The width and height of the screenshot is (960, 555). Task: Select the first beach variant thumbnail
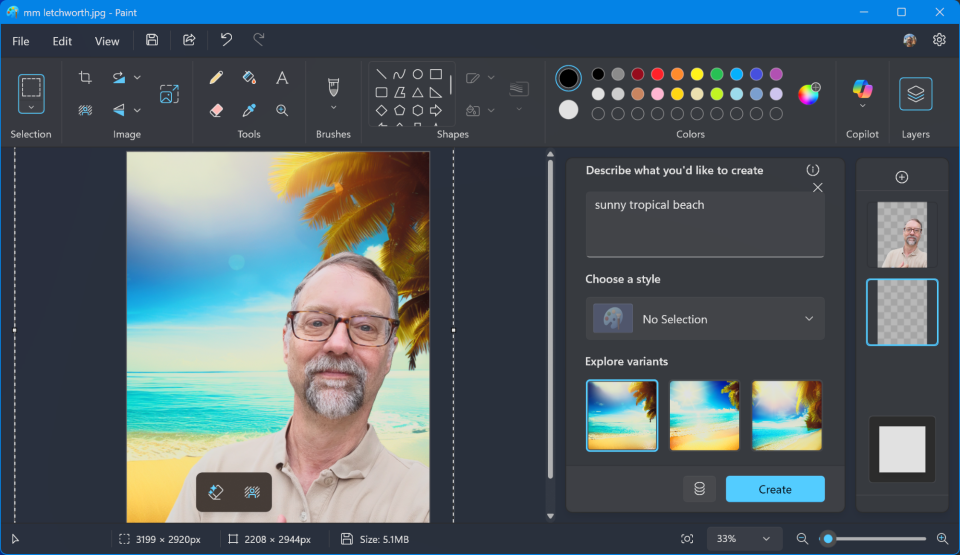click(621, 415)
